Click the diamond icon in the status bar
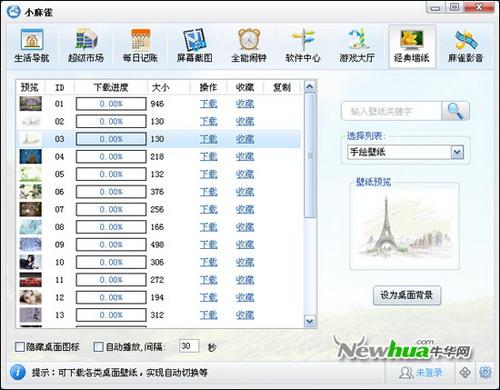The image size is (500, 390). point(465,373)
